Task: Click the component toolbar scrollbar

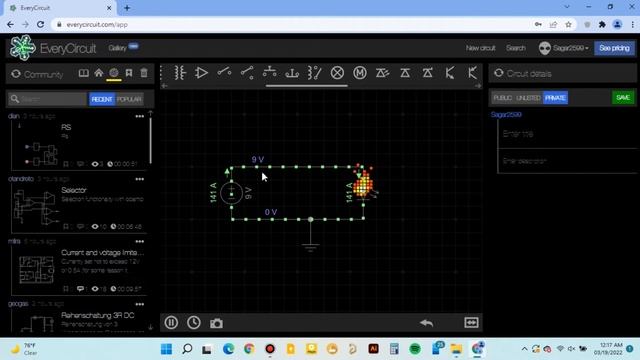Action: pos(307,86)
